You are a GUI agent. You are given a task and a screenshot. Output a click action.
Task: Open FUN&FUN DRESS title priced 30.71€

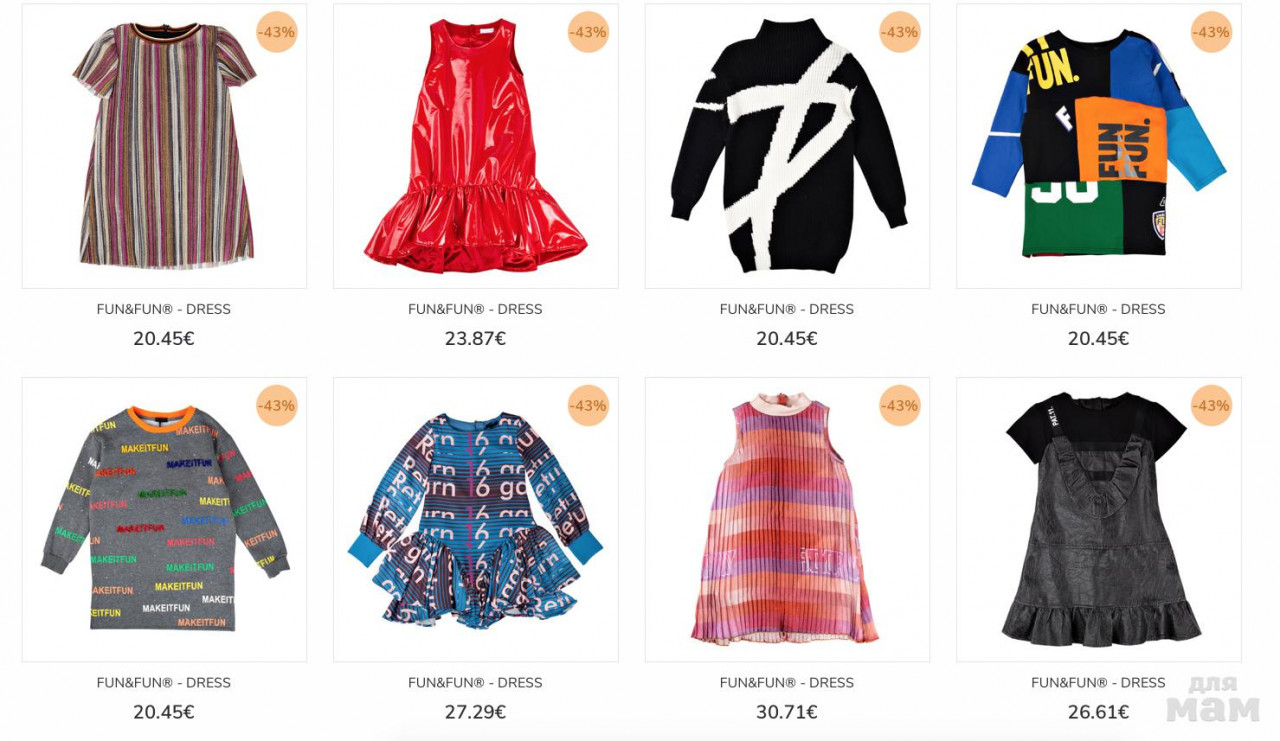787,683
